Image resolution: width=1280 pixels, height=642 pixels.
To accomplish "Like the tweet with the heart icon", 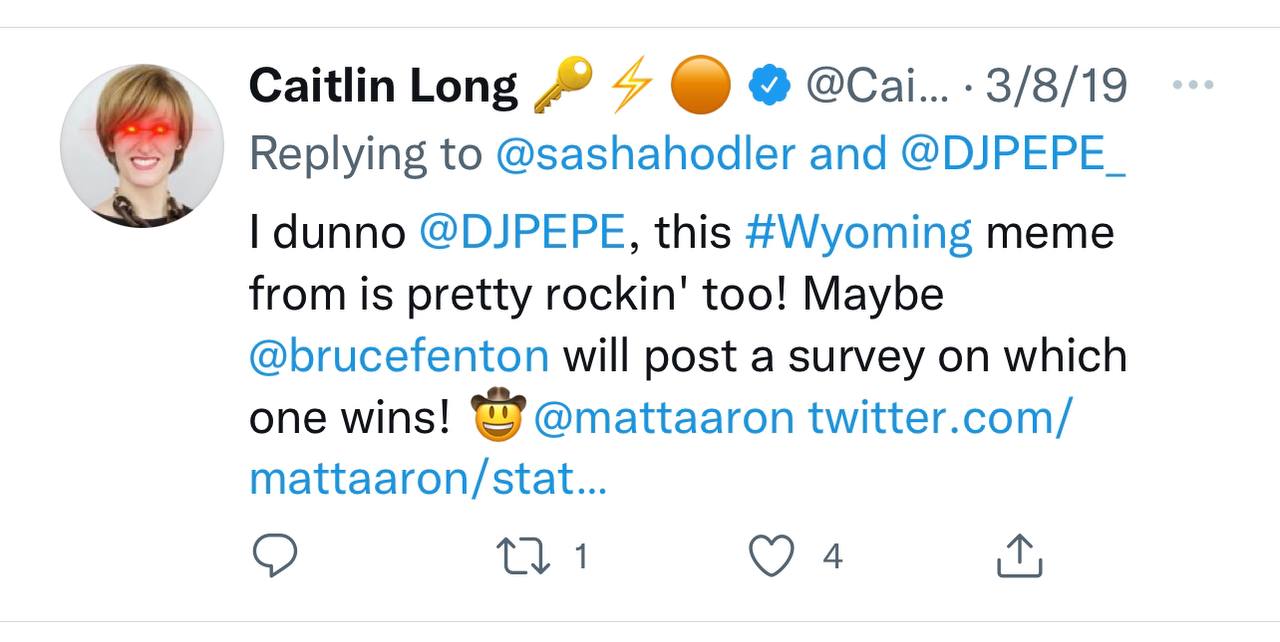I will (x=771, y=556).
